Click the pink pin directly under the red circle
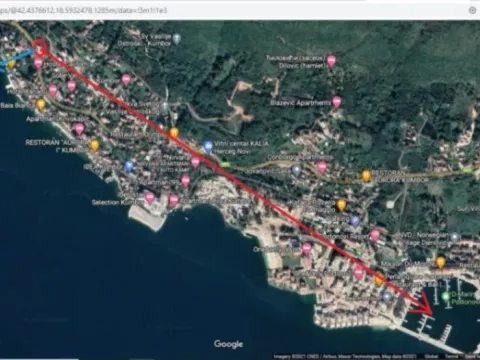The image size is (480, 360). pyautogui.click(x=38, y=63)
